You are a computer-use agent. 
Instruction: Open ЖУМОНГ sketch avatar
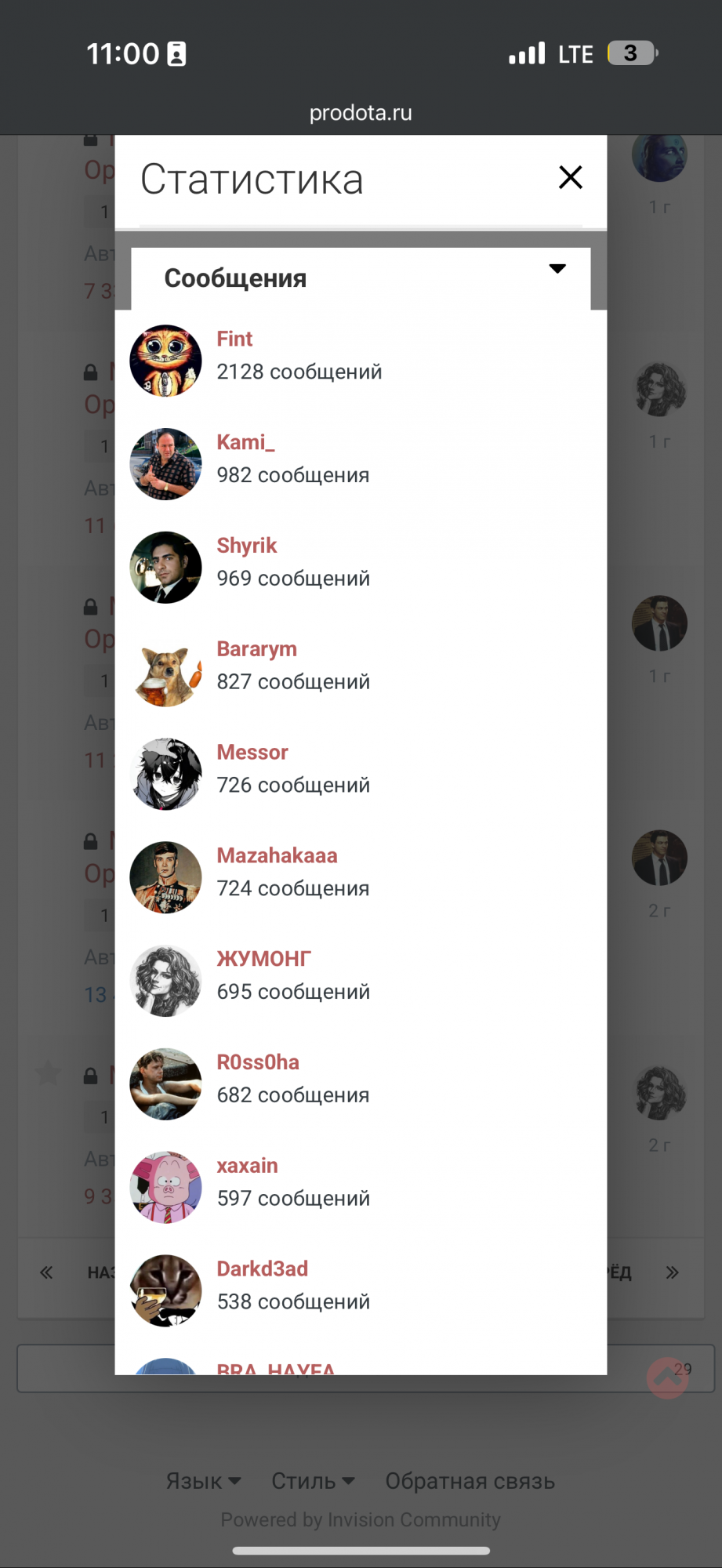pos(165,981)
